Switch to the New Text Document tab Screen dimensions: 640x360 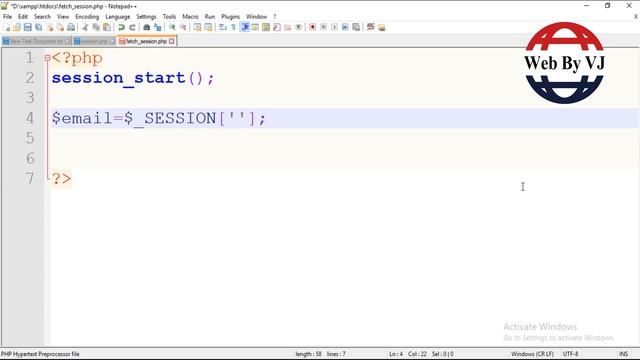[36, 41]
